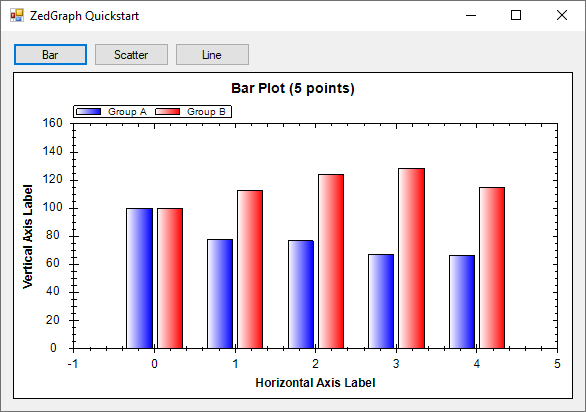The height and width of the screenshot is (412, 586).
Task: Click the chart title Bar Plot (5 points)
Action: [x=293, y=88]
